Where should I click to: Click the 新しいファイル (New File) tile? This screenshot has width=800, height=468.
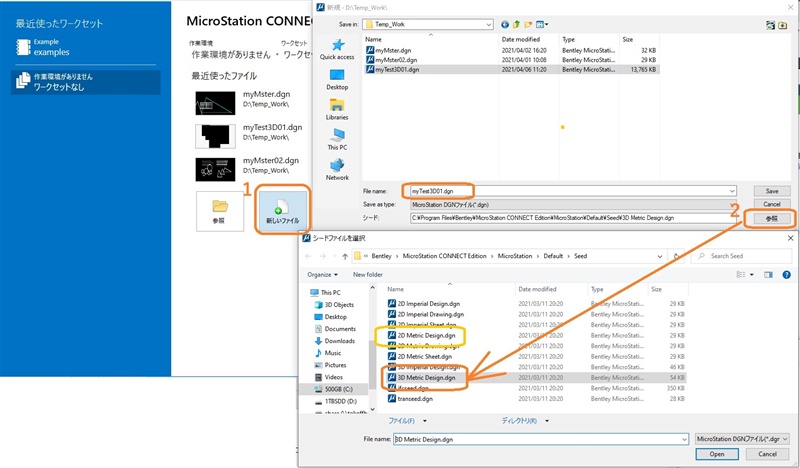(x=283, y=210)
